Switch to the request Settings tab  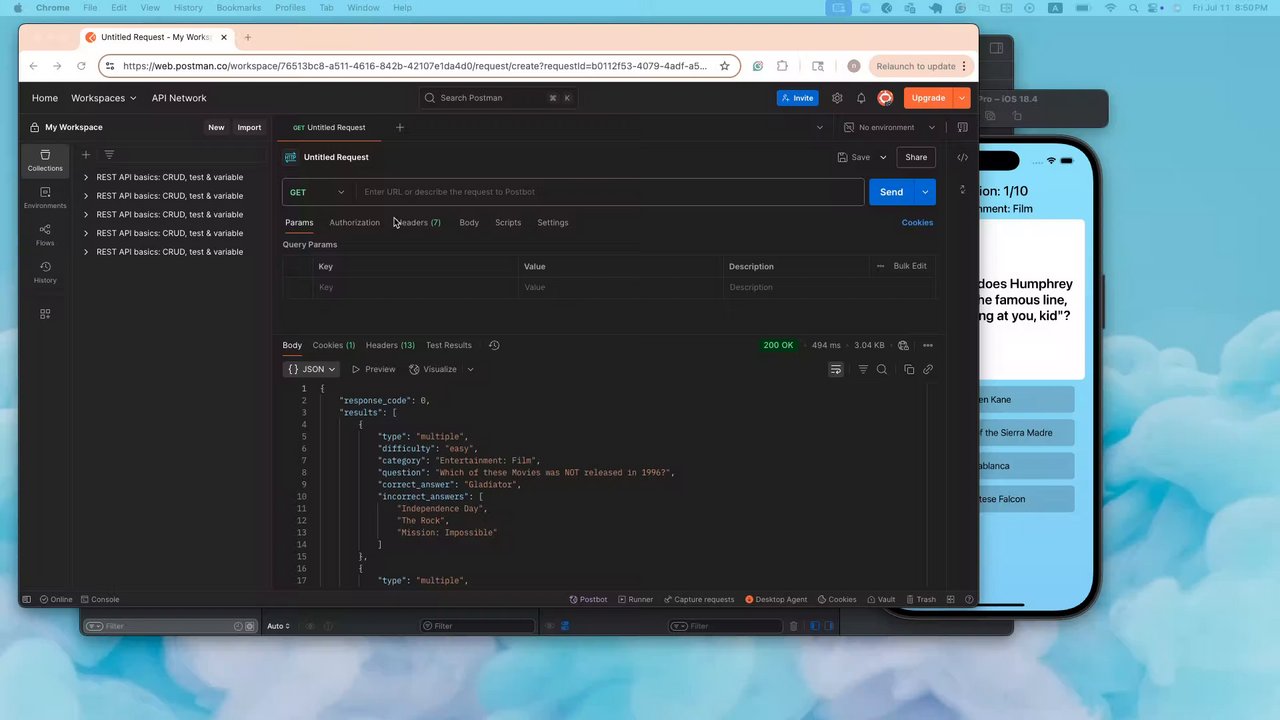click(x=553, y=222)
